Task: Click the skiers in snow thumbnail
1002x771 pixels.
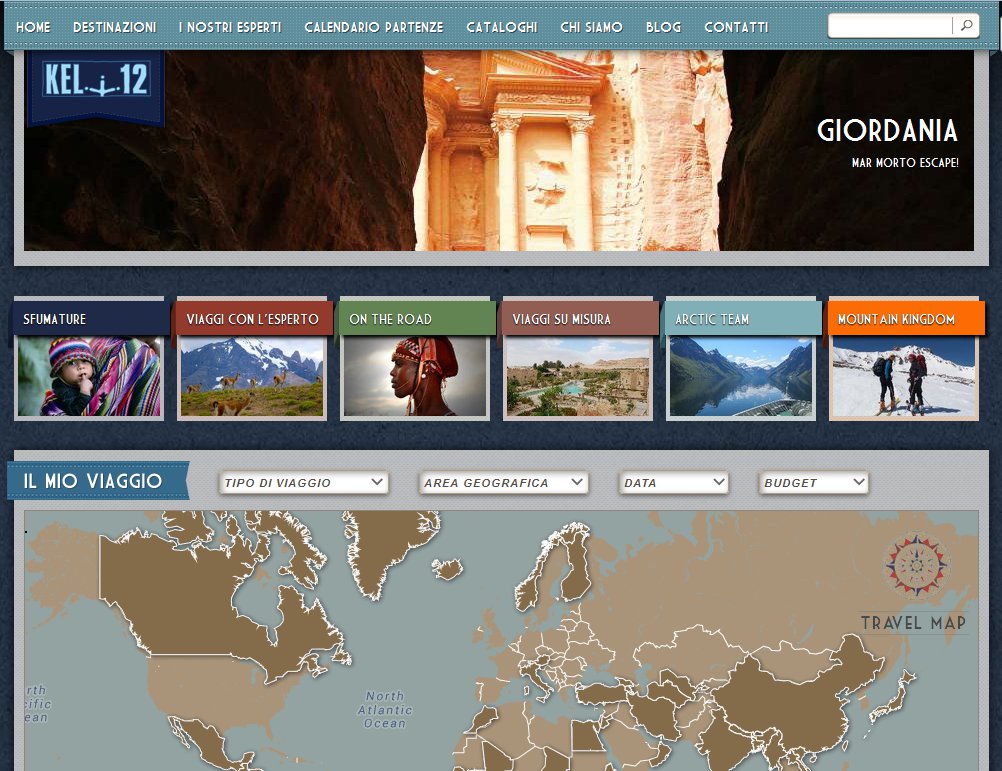Action: tap(904, 377)
